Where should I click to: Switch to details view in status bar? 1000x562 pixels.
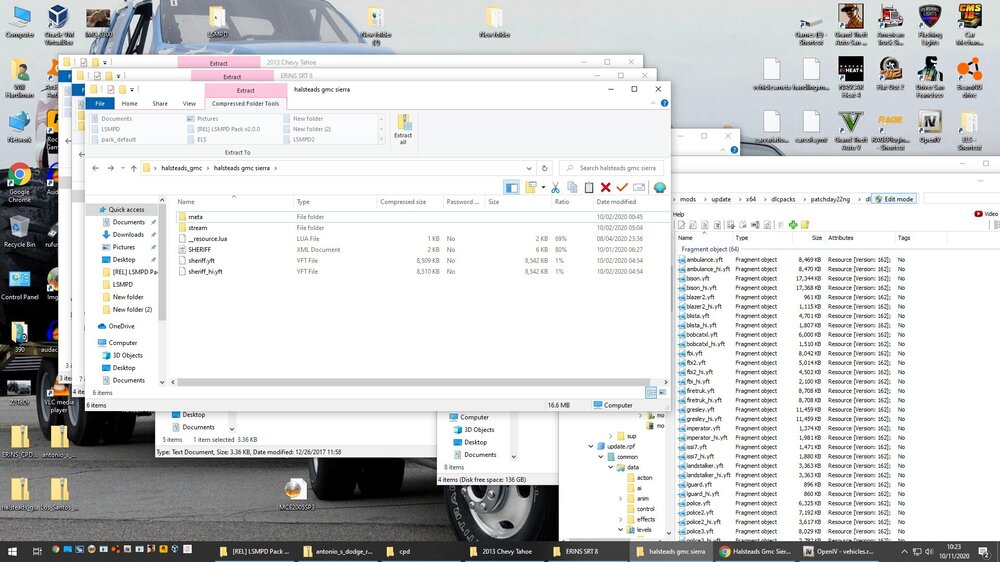(x=651, y=392)
